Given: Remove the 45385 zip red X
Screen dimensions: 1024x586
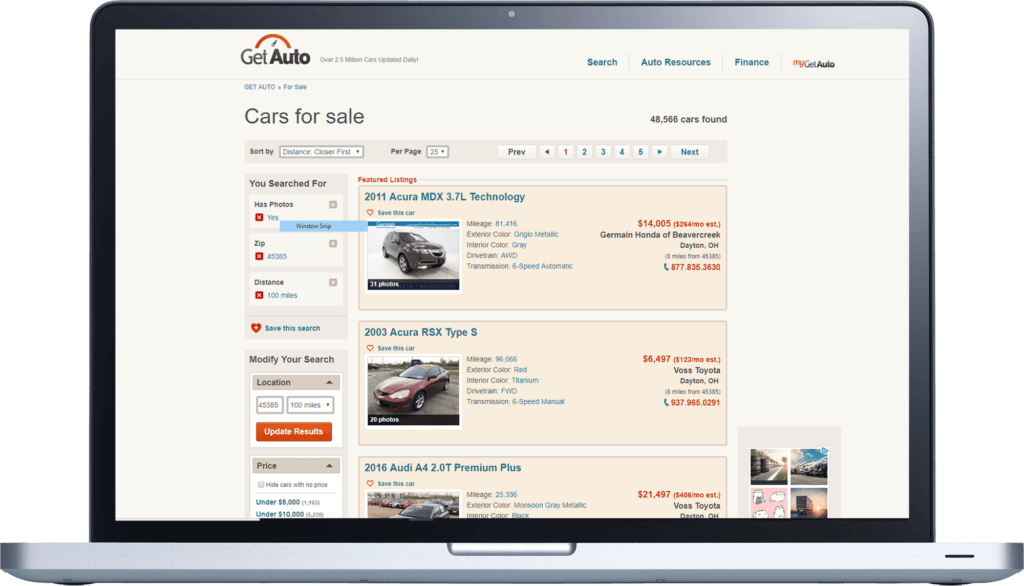Looking at the screenshot, I should click(259, 257).
